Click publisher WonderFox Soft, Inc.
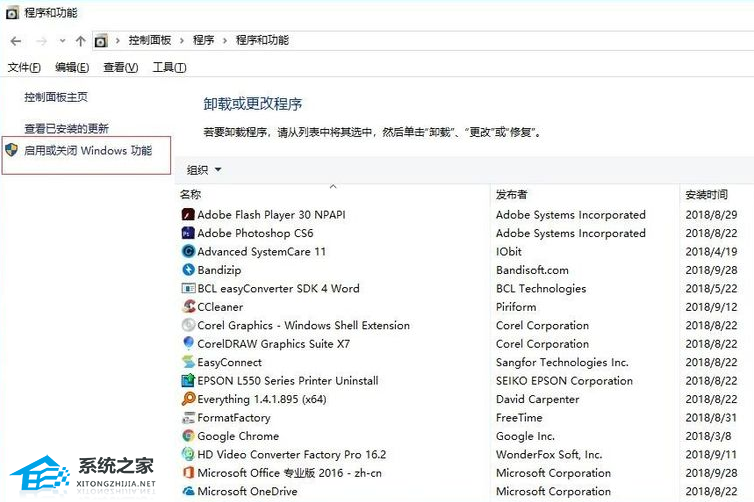Screen dimensions: 754x502 549,454
